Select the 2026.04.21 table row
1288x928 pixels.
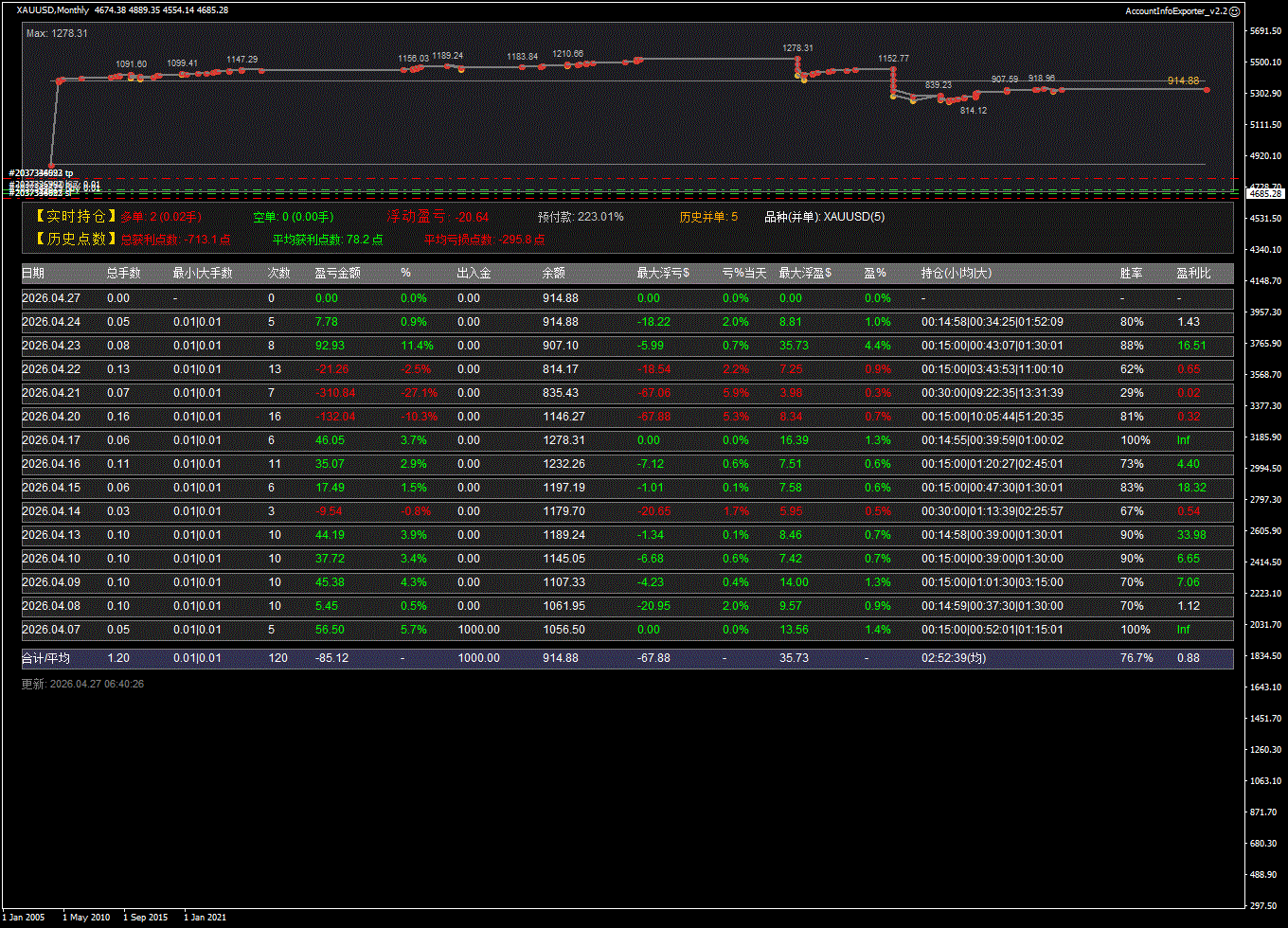click(x=627, y=393)
